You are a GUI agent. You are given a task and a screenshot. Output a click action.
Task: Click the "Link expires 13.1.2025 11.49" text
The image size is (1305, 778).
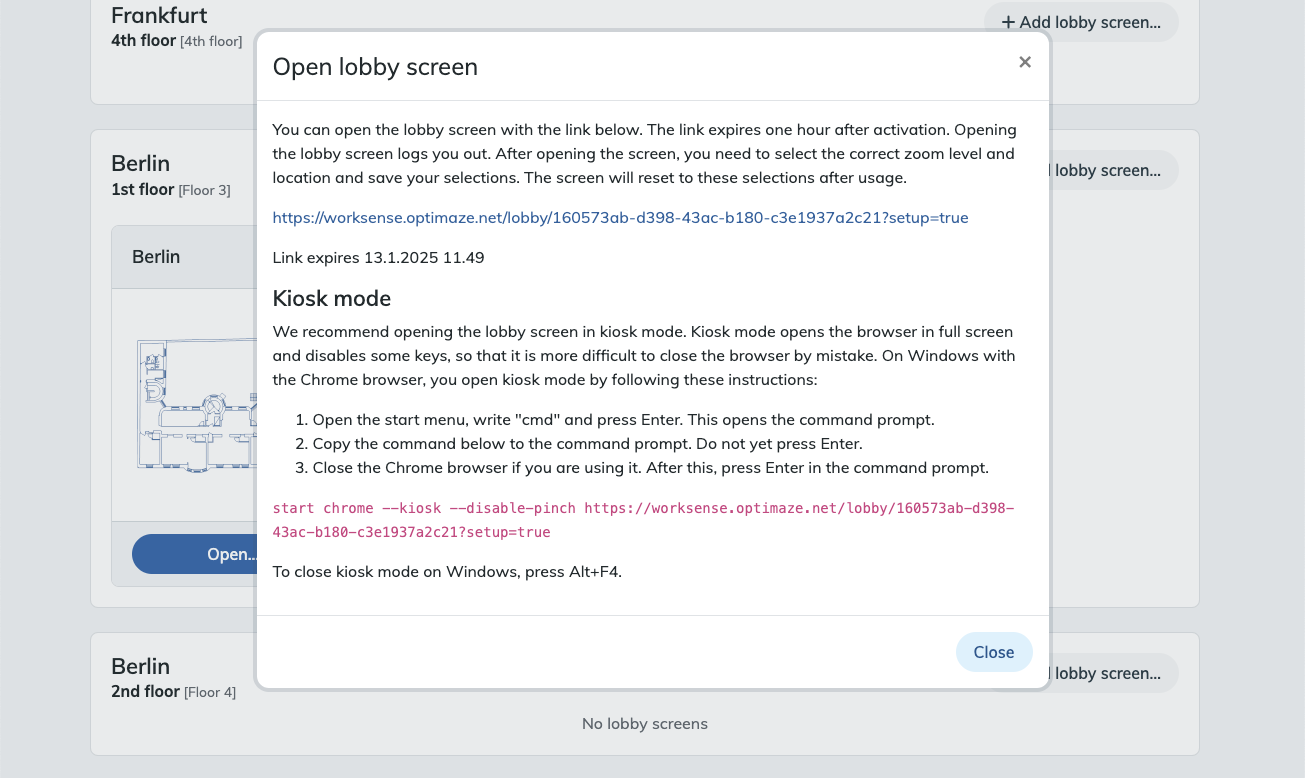(378, 257)
